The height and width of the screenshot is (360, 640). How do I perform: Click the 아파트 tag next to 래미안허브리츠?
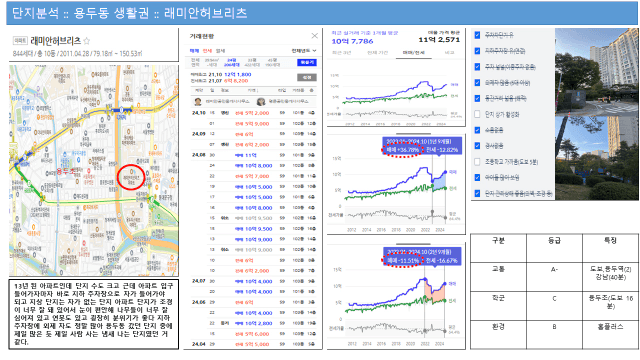coord(20,41)
